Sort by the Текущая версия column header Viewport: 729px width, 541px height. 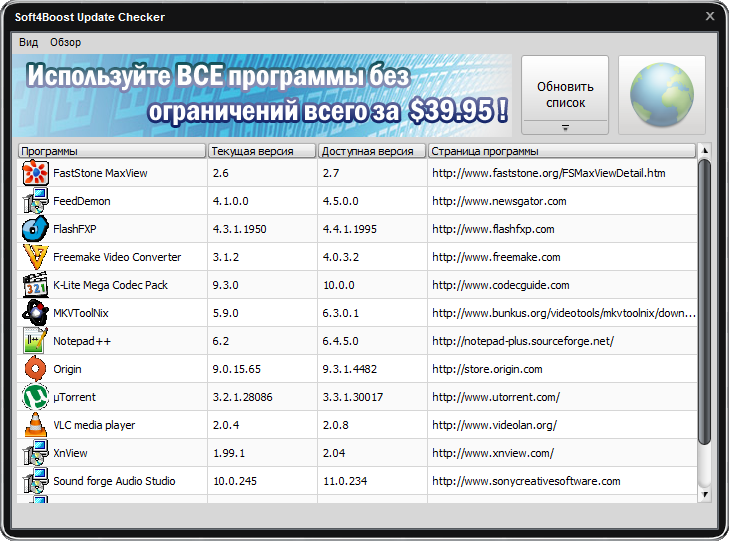pos(262,151)
